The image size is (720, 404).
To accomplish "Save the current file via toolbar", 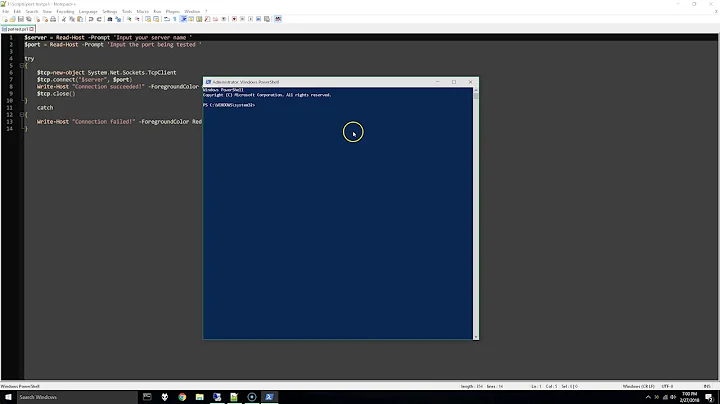I will [x=21, y=19].
